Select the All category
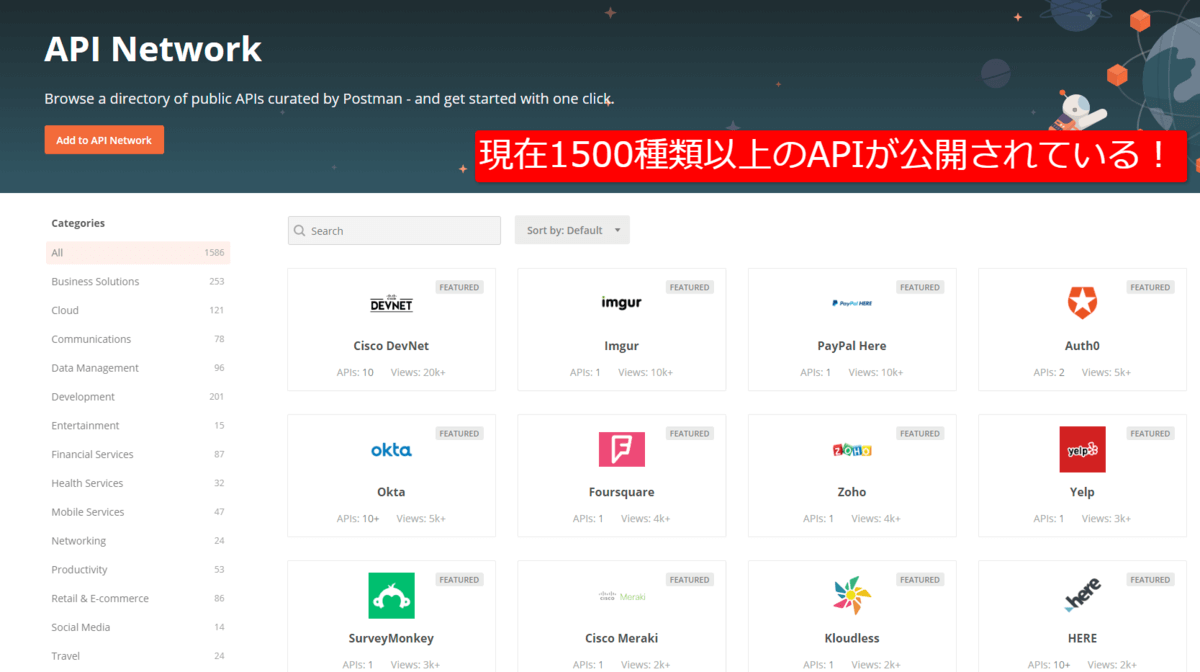This screenshot has width=1200, height=672. [x=138, y=253]
